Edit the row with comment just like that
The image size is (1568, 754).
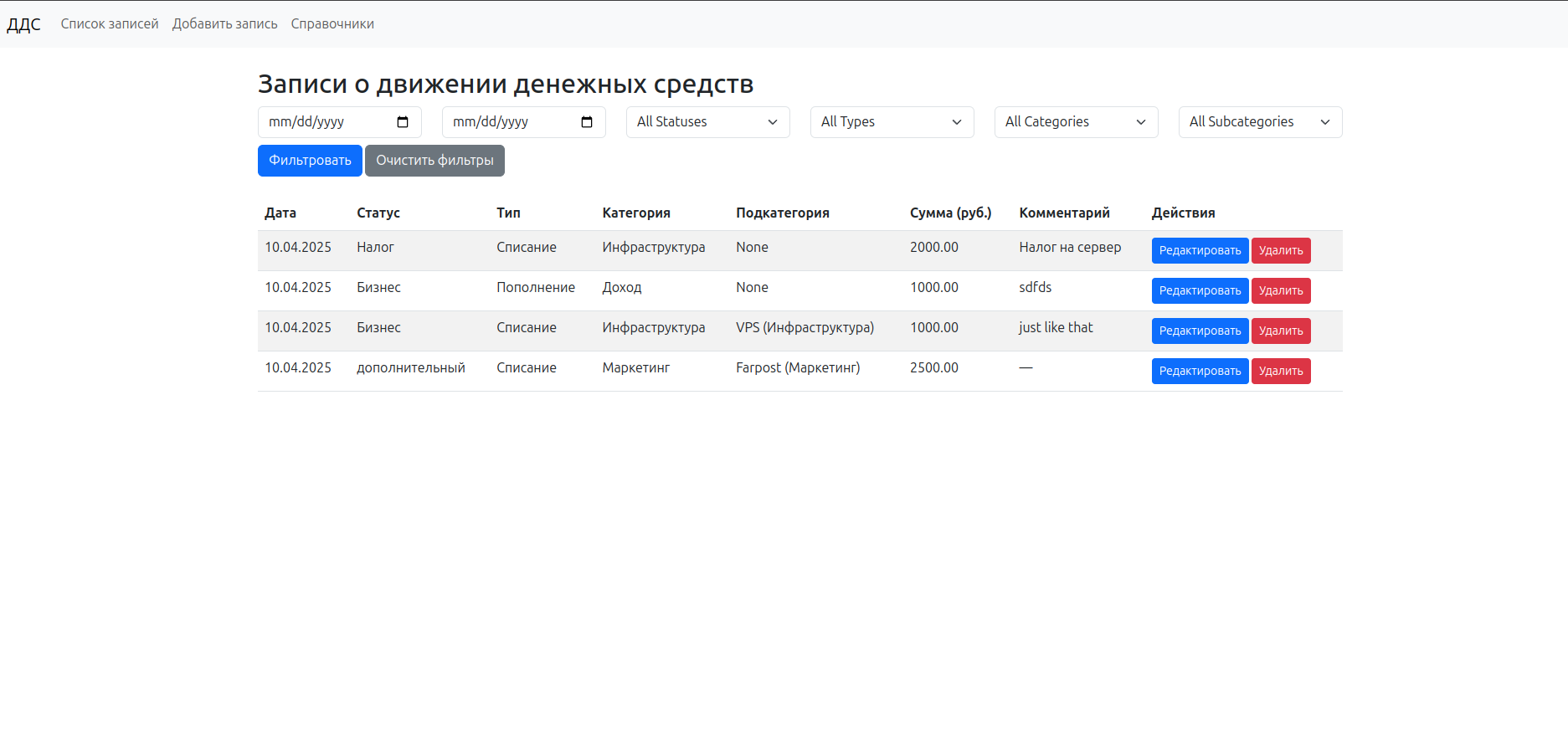point(1200,331)
